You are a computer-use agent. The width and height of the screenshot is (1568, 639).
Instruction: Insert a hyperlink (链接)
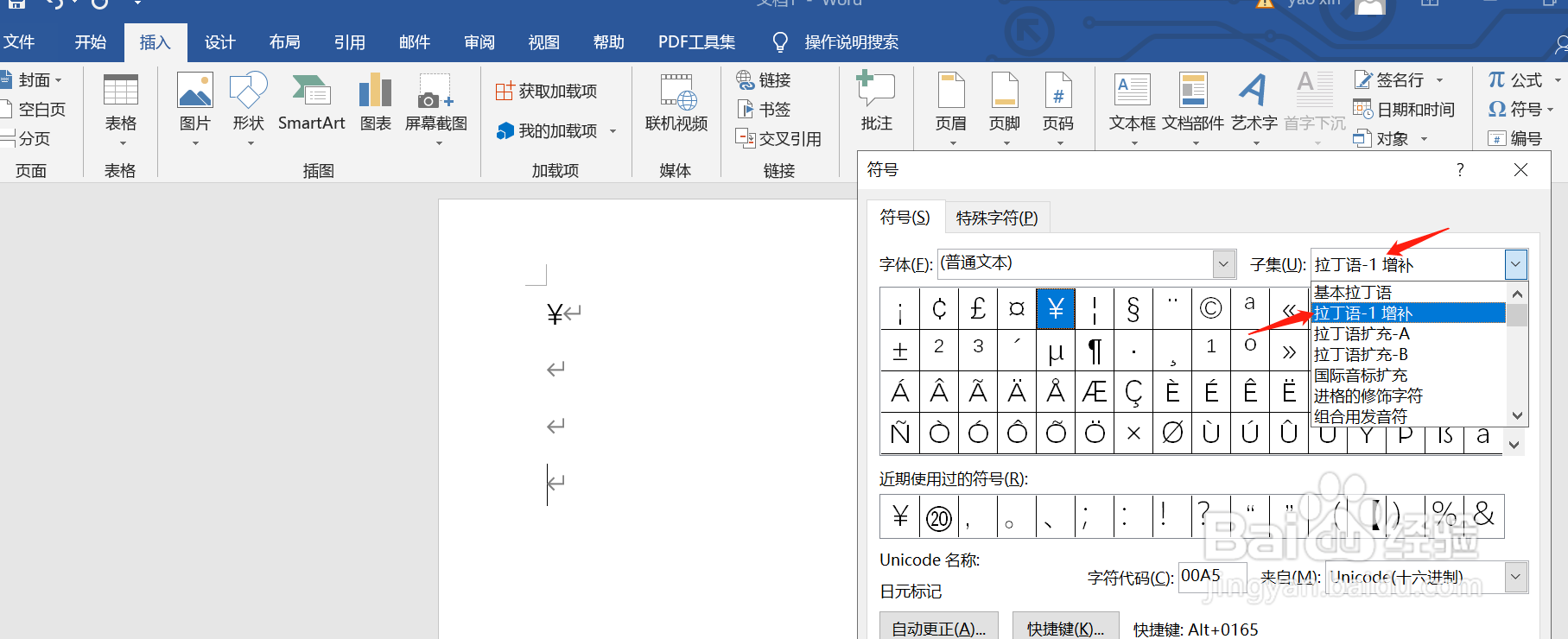click(x=764, y=80)
